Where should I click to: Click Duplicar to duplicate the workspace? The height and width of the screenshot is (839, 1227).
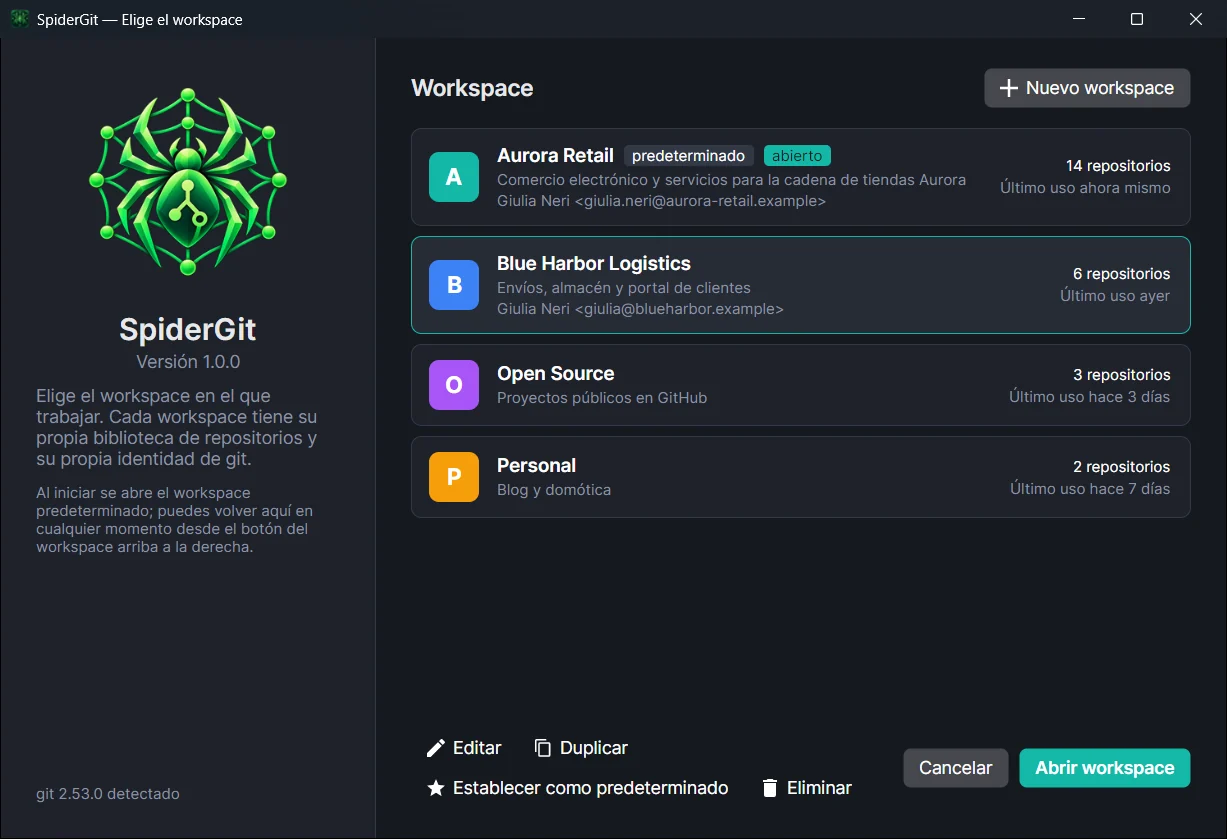pos(581,748)
